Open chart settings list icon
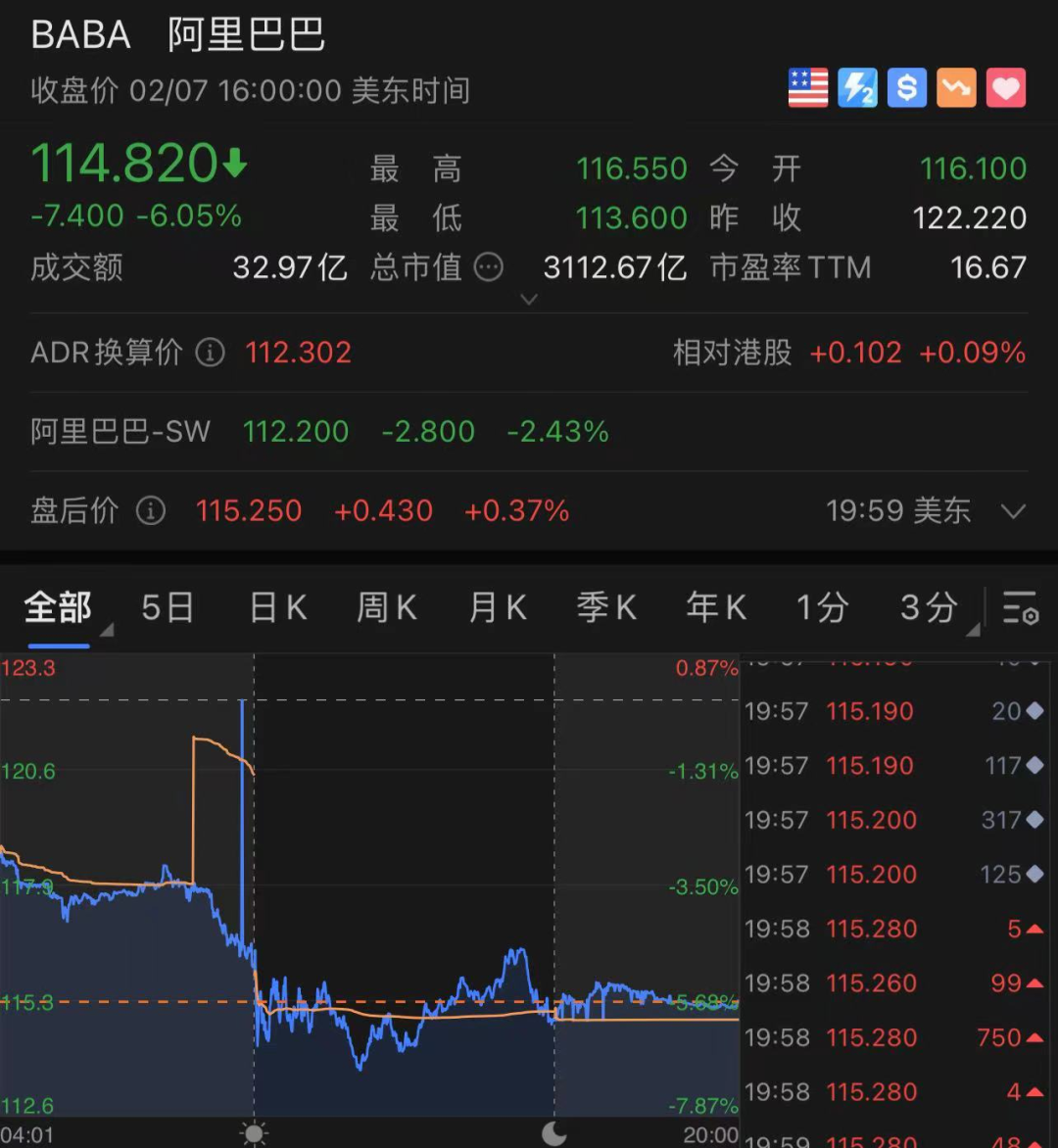Viewport: 1058px width, 1148px height. tap(1020, 607)
